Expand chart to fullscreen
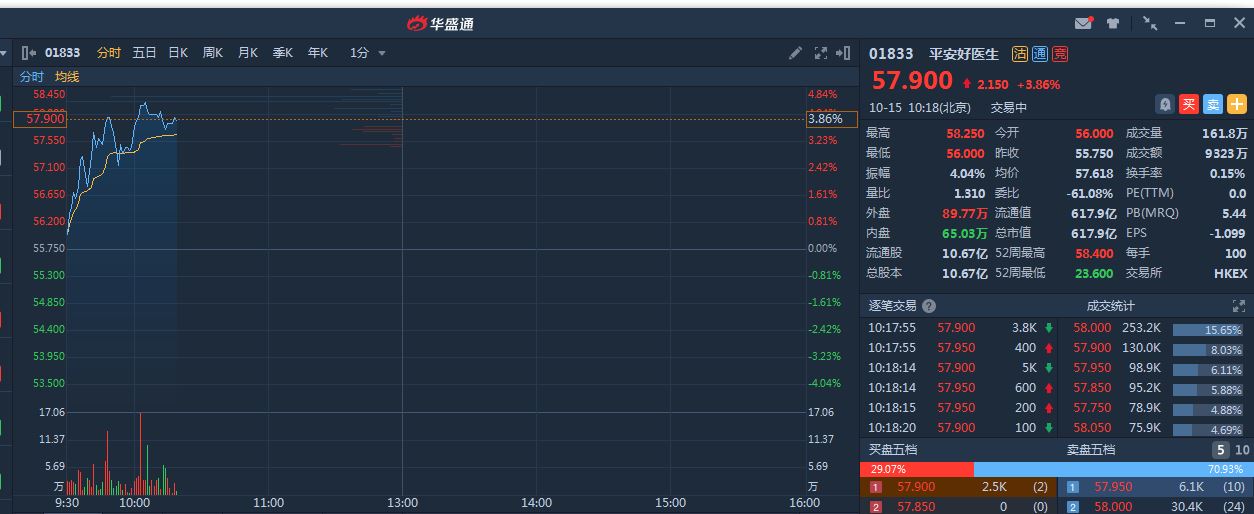The height and width of the screenshot is (514, 1254). click(821, 53)
